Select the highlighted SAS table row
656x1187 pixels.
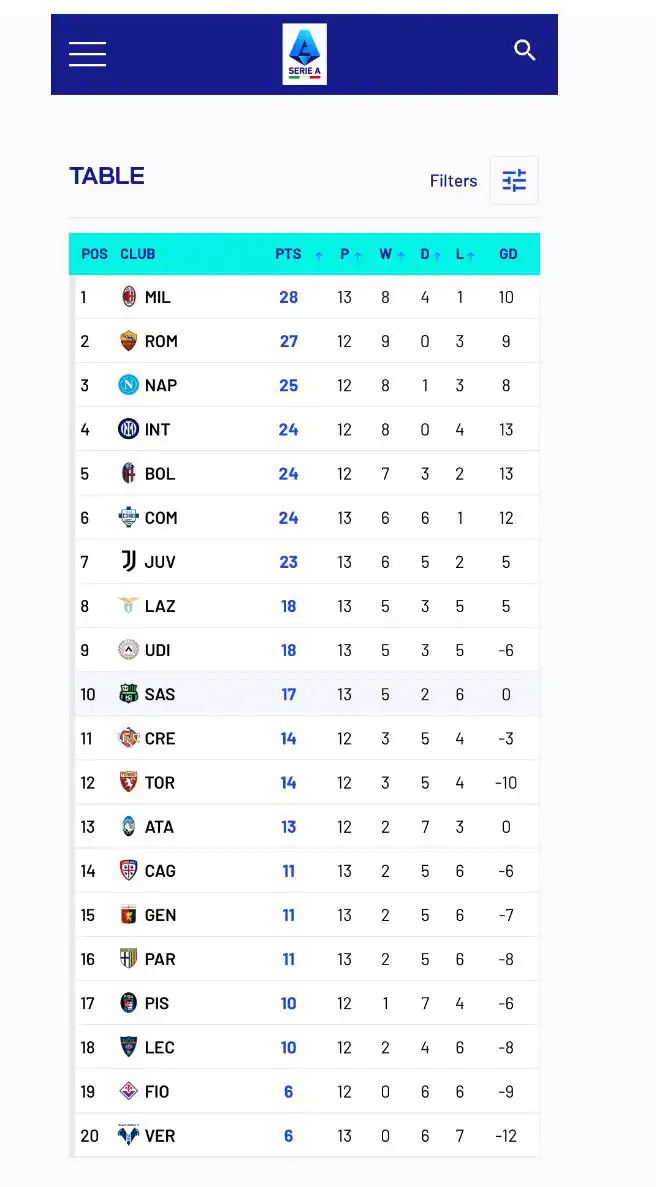[x=307, y=694]
